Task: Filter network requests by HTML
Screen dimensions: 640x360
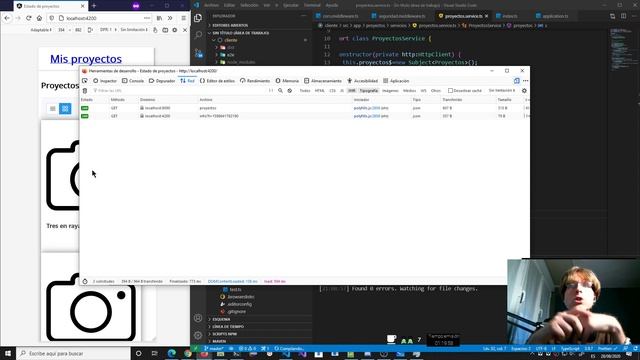Action: [320, 91]
